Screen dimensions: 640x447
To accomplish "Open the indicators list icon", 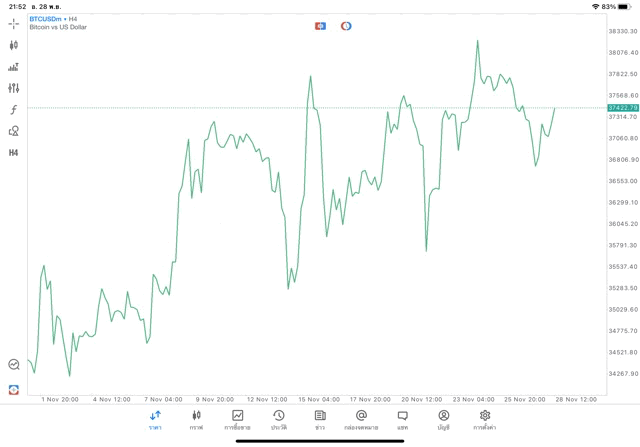I will (x=13, y=67).
